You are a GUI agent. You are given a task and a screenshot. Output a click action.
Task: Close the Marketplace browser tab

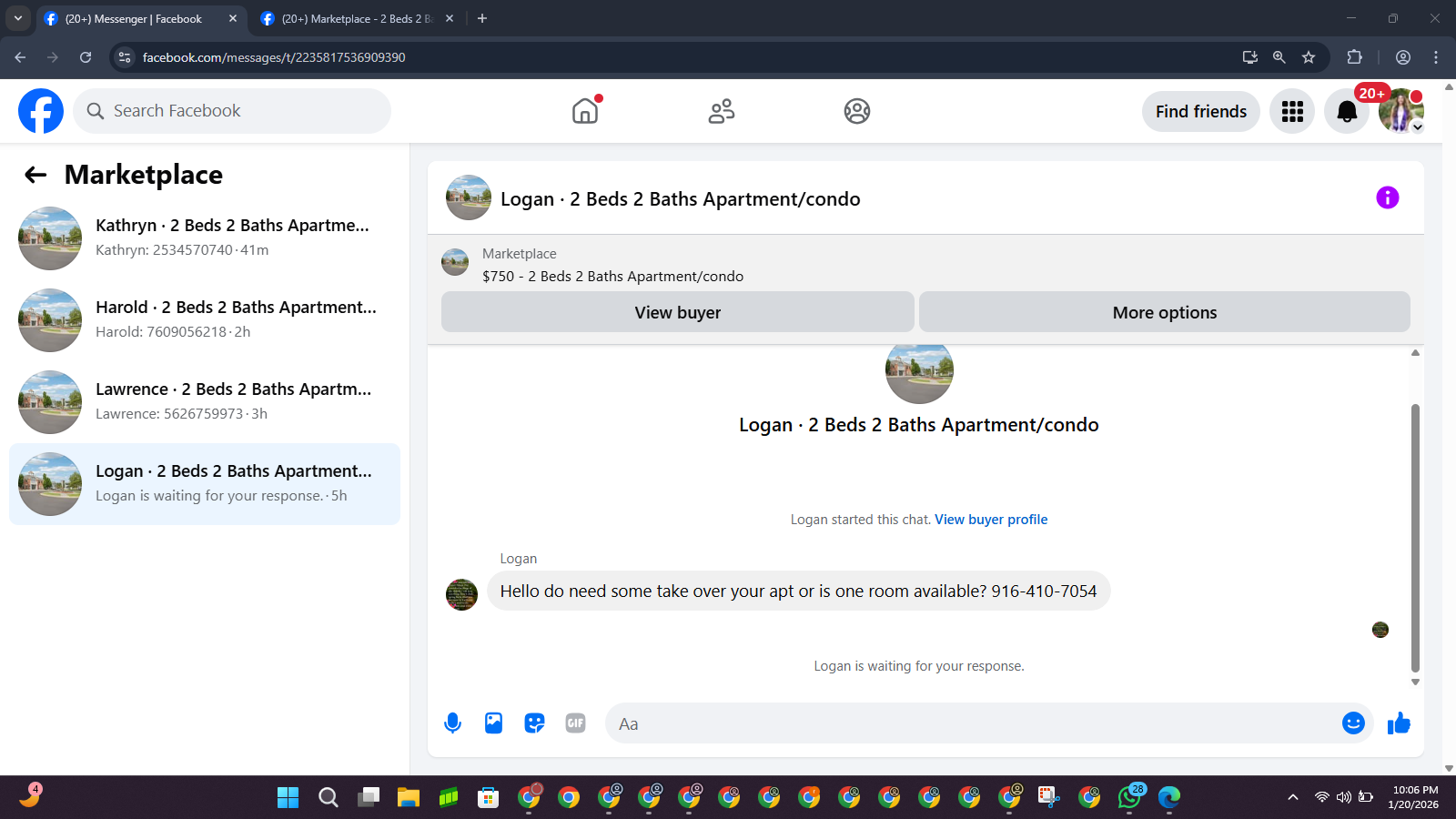(450, 18)
